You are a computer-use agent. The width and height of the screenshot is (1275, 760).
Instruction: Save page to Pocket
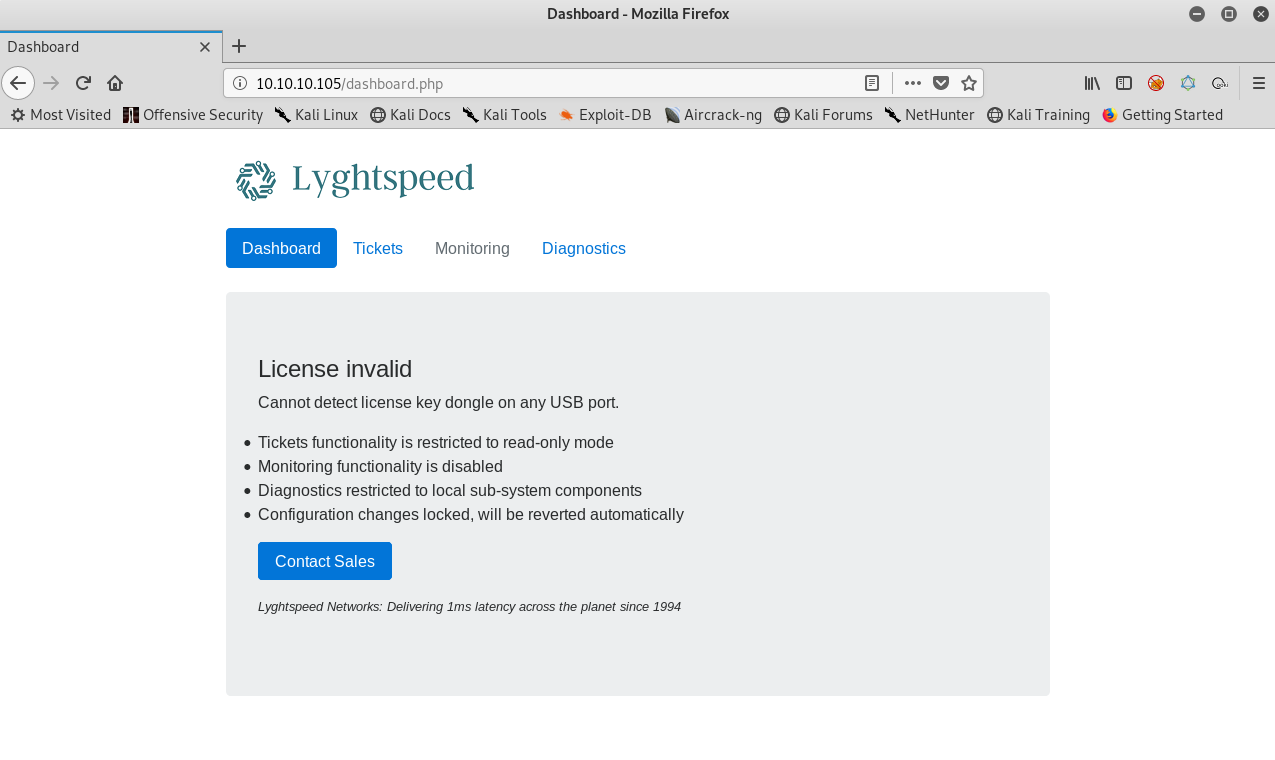pos(941,83)
